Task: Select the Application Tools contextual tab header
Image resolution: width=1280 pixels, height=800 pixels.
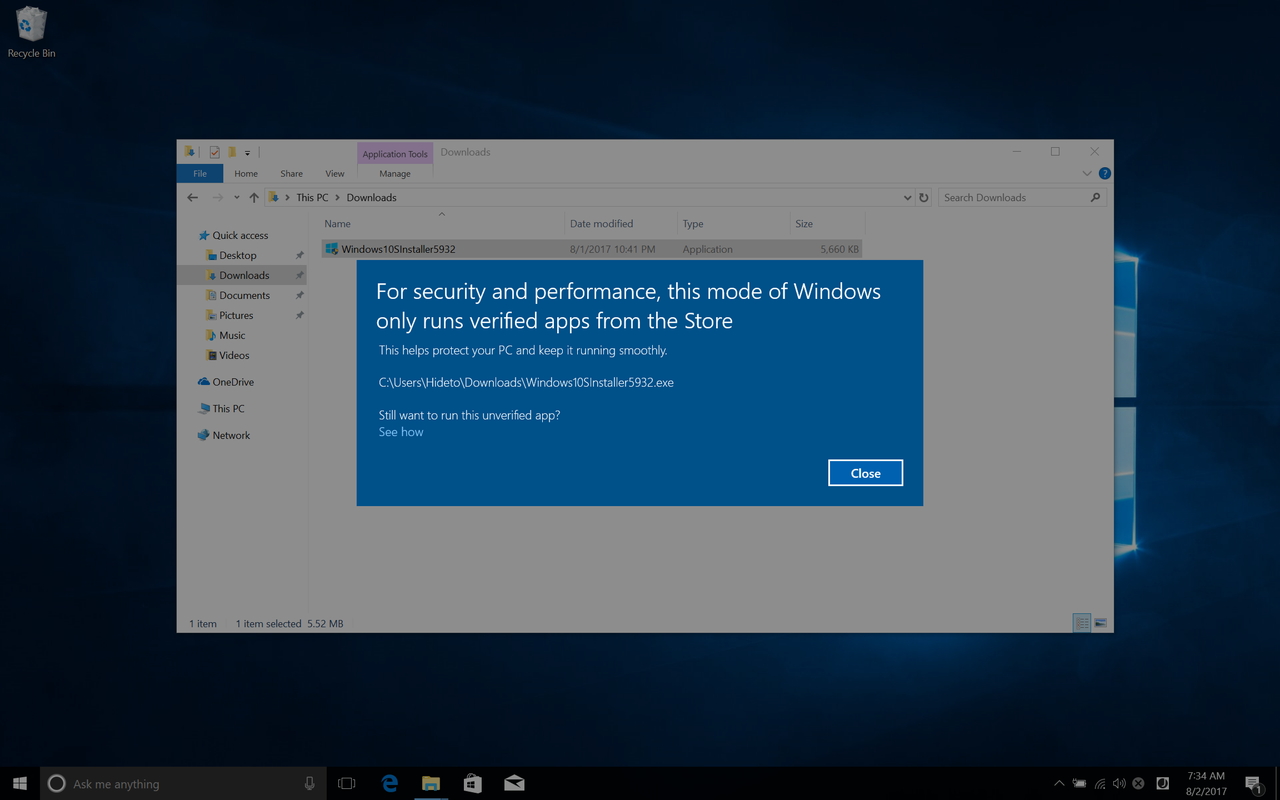Action: 395,153
